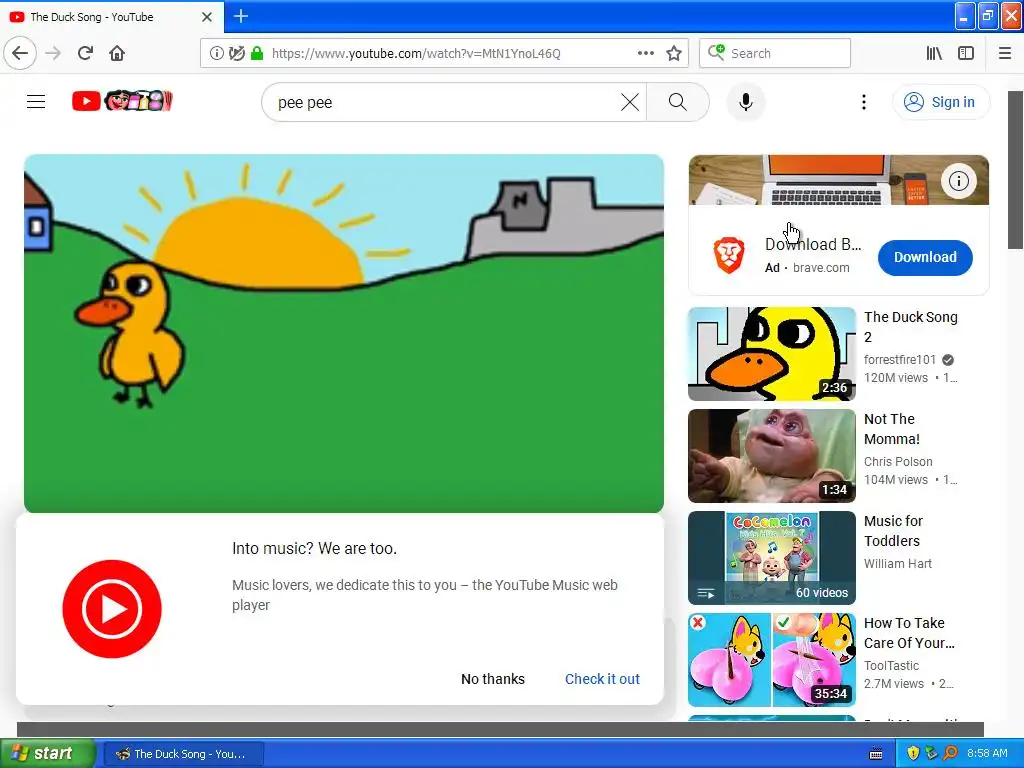Click The Duck Song taskbar button
Viewport: 1024px width, 768px height.
[x=184, y=754]
